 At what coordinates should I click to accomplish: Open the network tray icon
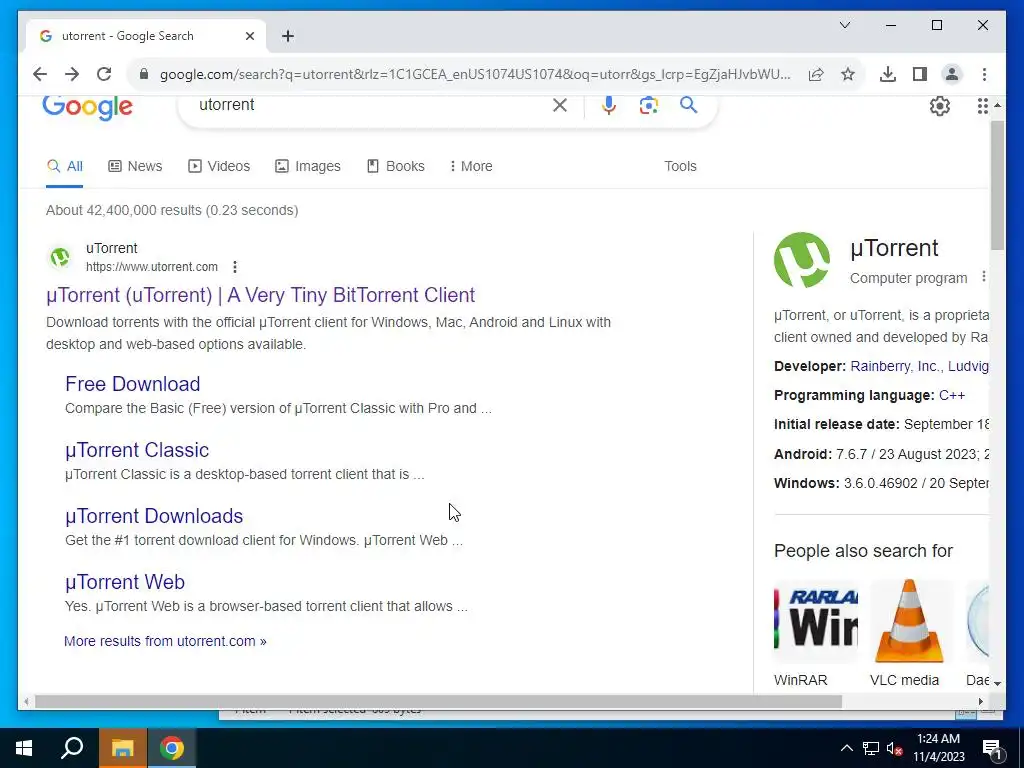pos(871,748)
